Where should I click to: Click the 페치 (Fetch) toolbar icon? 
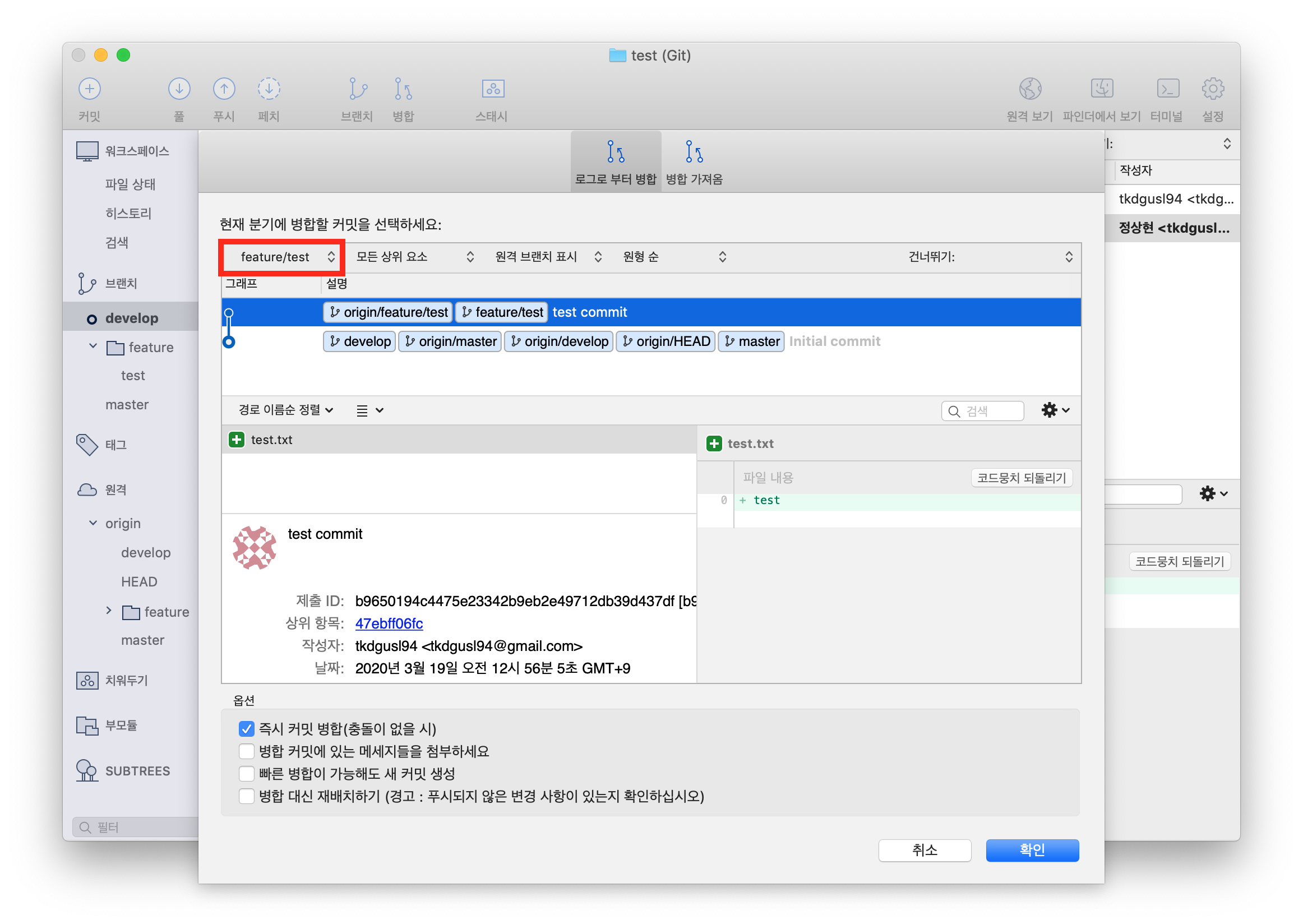click(269, 89)
